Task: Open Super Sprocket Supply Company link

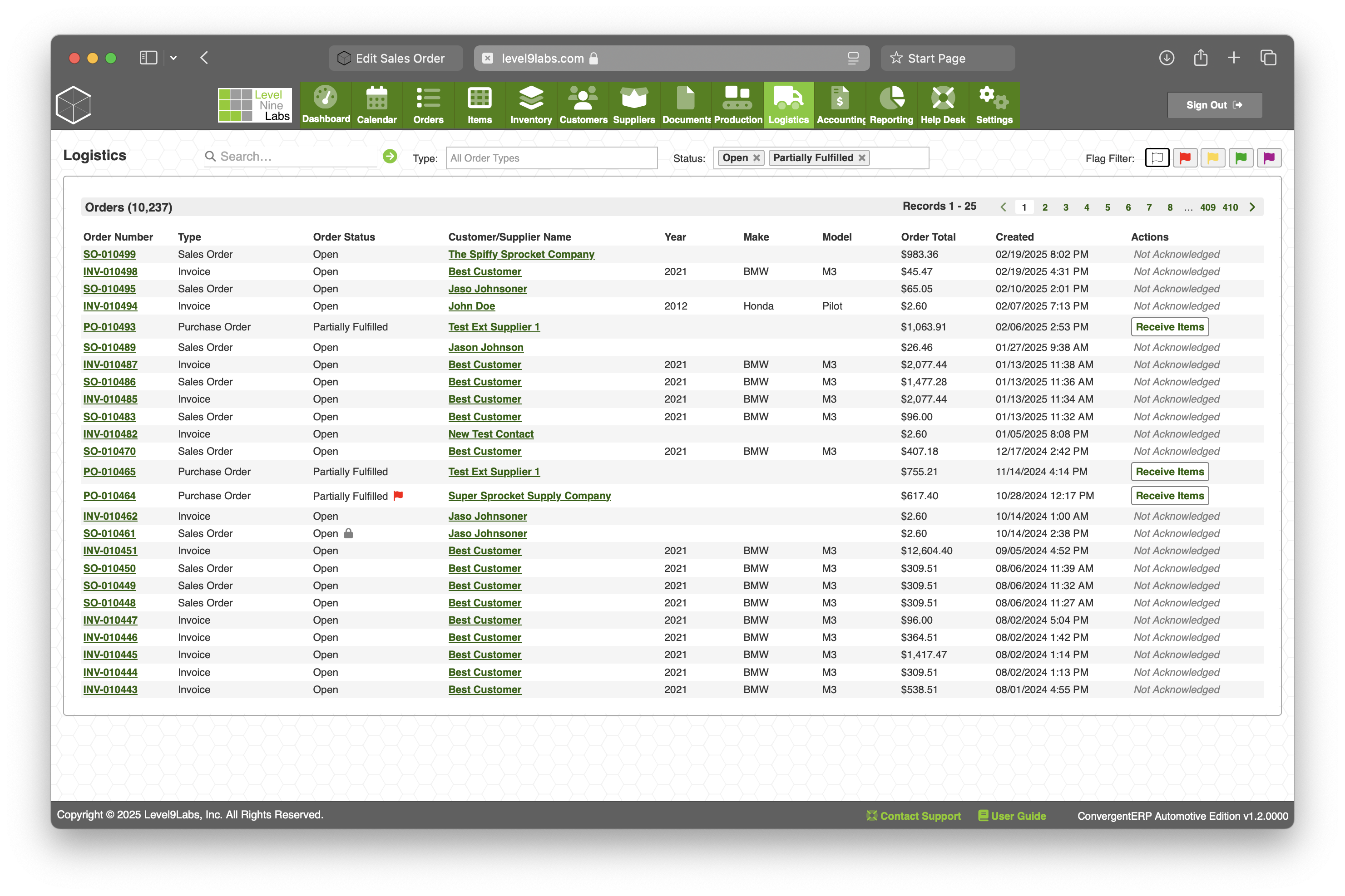Action: point(529,495)
